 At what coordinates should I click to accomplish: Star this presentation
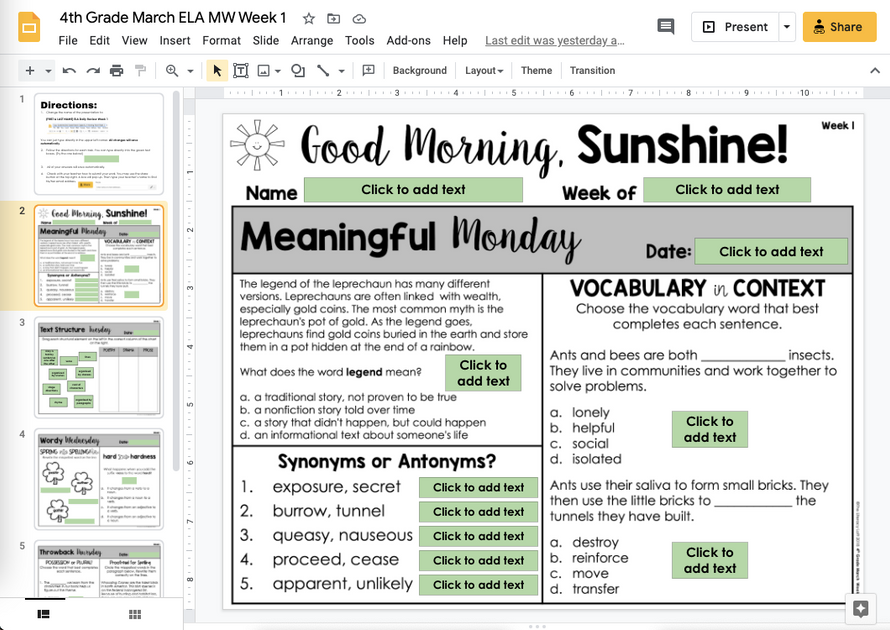309,17
